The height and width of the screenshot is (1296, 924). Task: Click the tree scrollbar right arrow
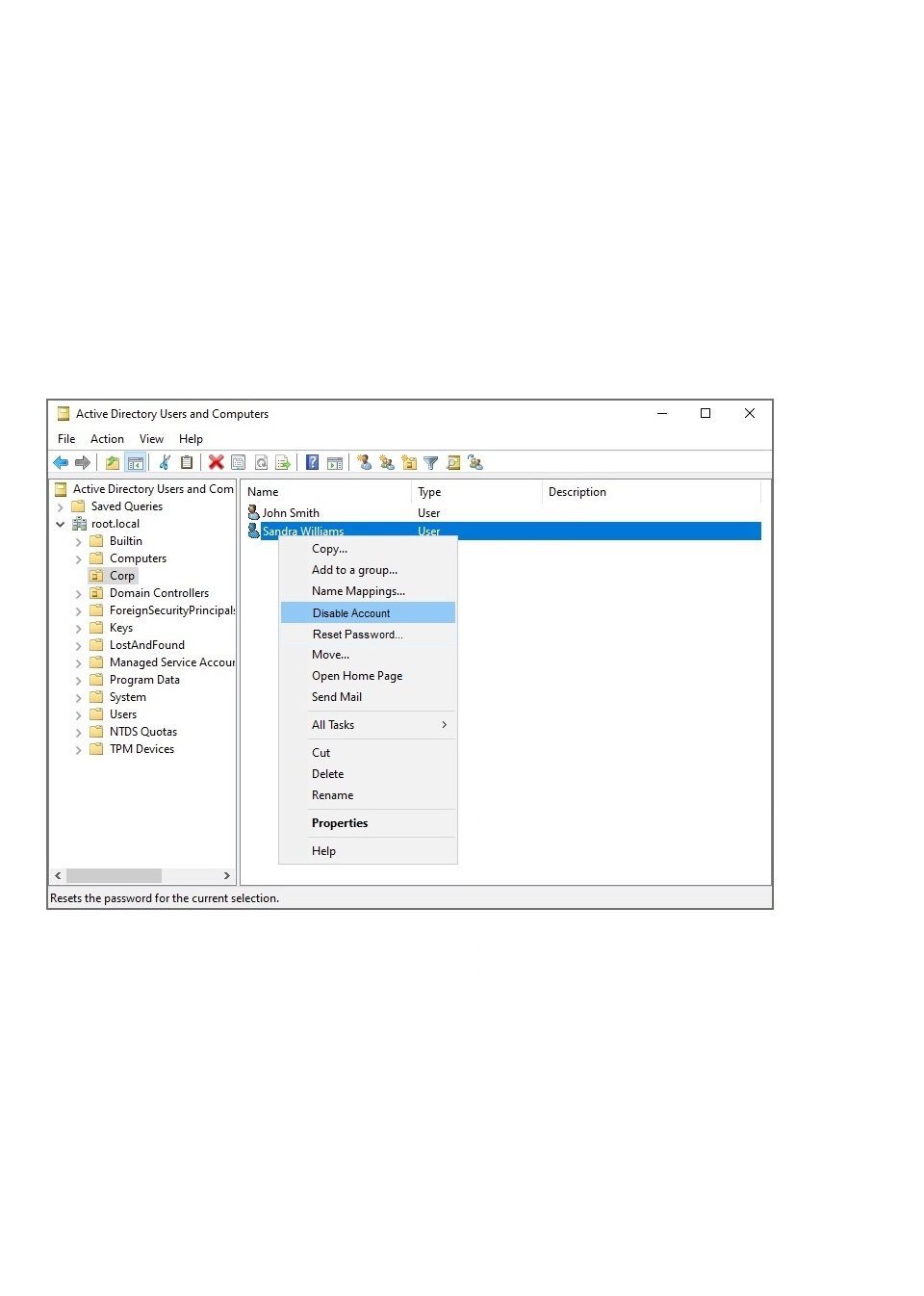227,876
